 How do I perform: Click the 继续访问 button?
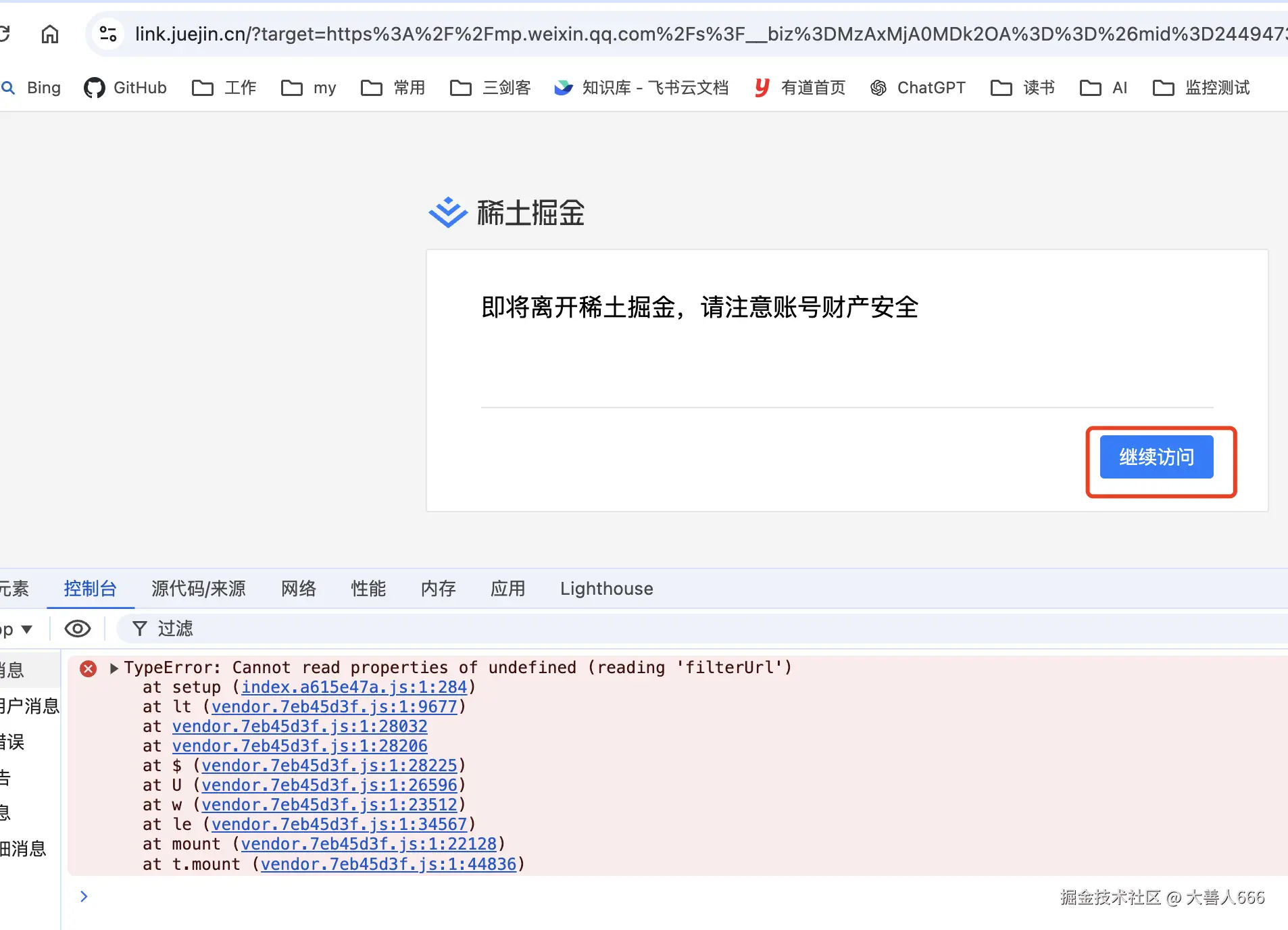point(1156,457)
